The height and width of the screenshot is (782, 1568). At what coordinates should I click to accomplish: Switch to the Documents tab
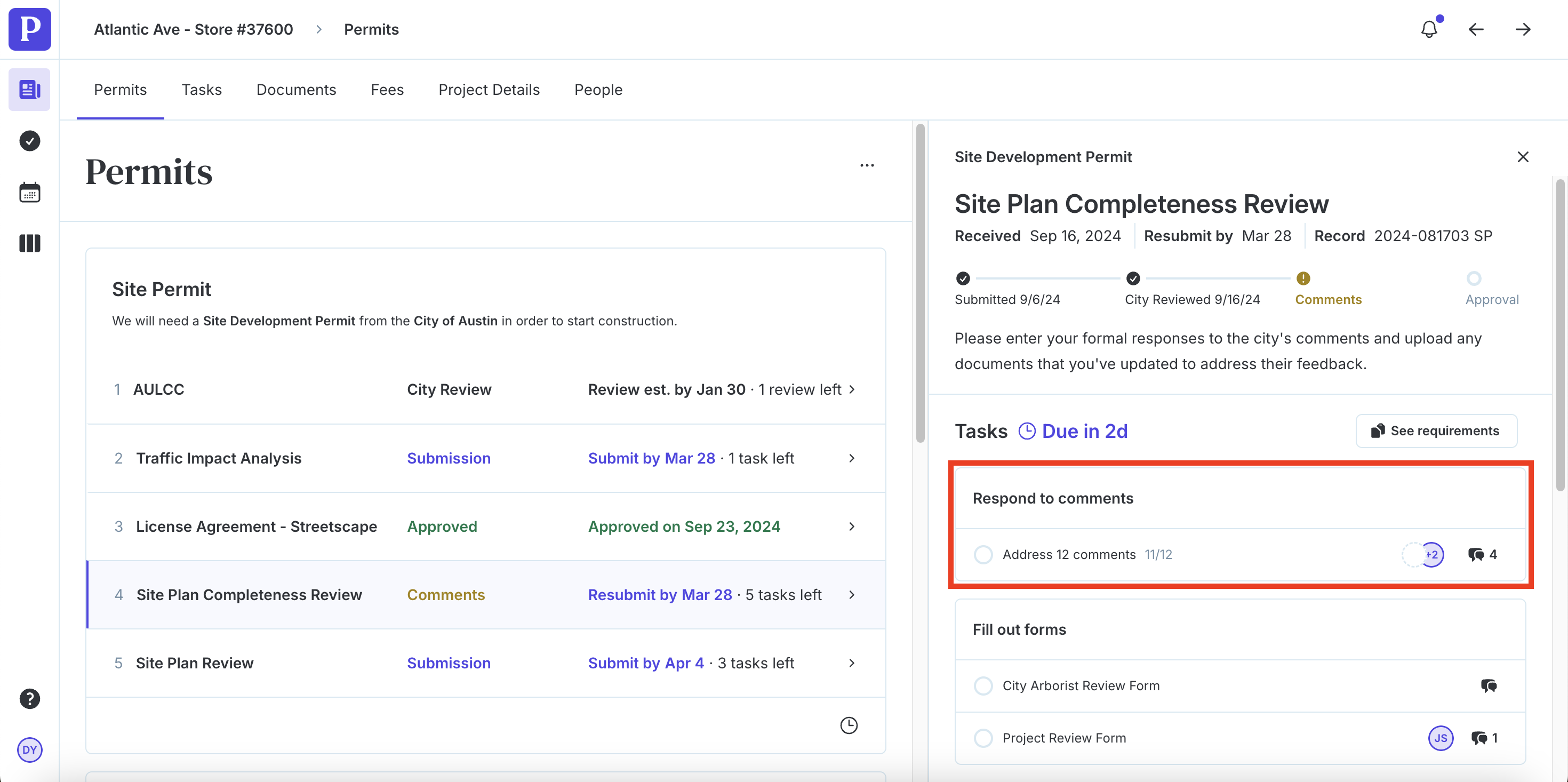(x=296, y=90)
